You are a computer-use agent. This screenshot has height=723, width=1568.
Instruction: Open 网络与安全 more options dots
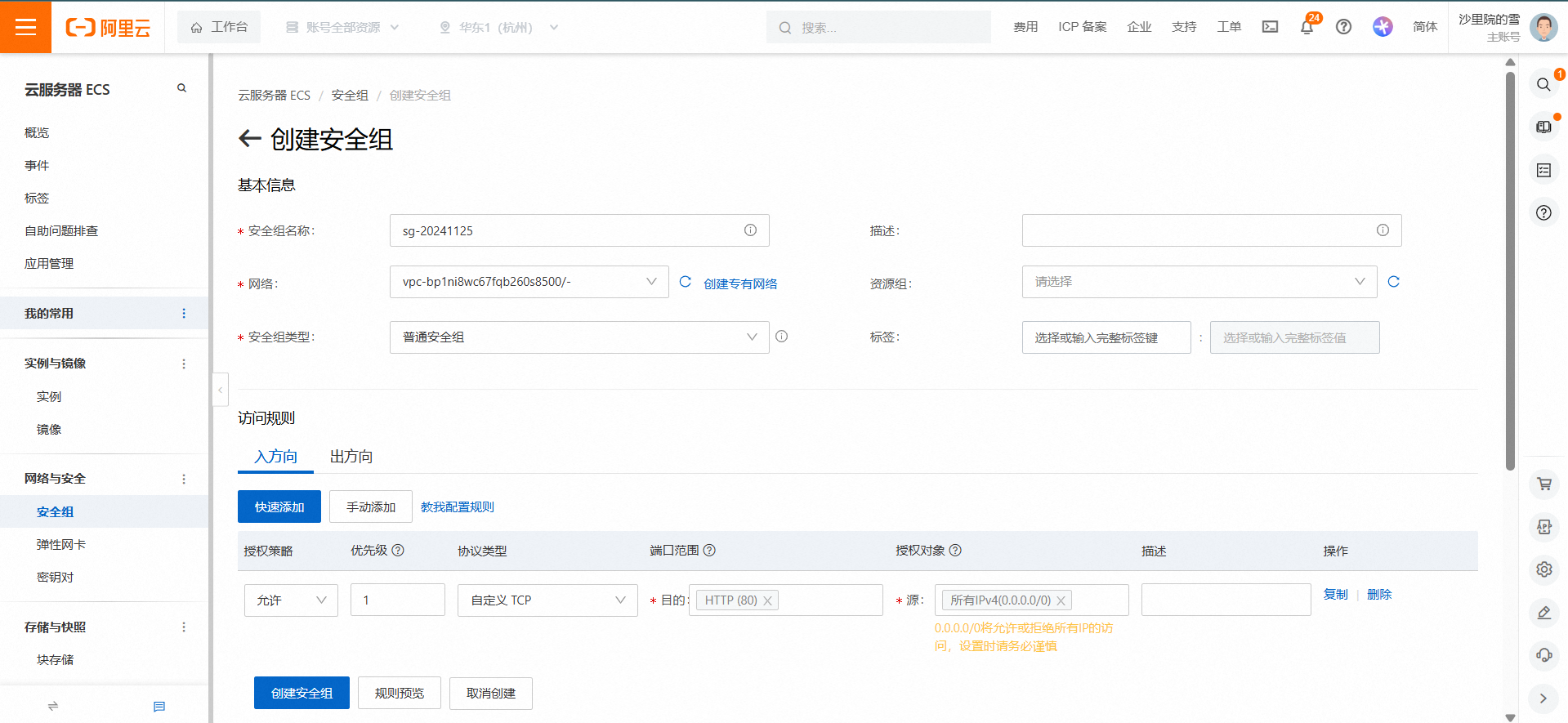(x=184, y=479)
